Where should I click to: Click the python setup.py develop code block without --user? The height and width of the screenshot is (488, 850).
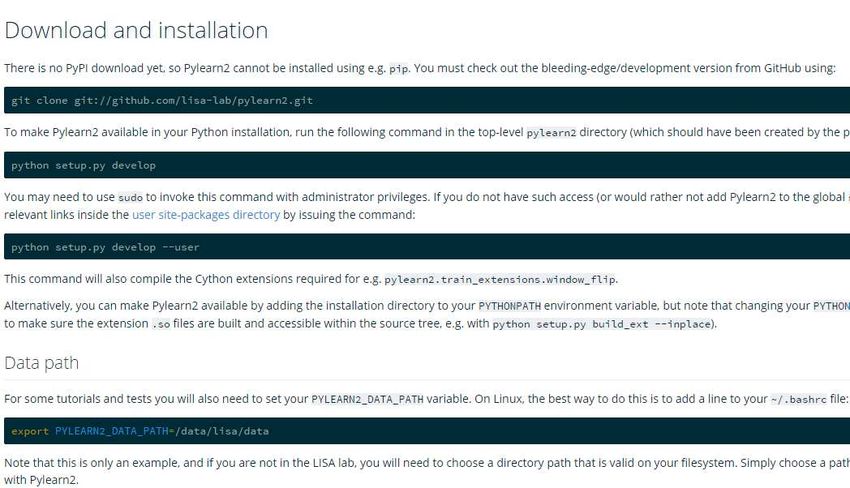tap(427, 165)
